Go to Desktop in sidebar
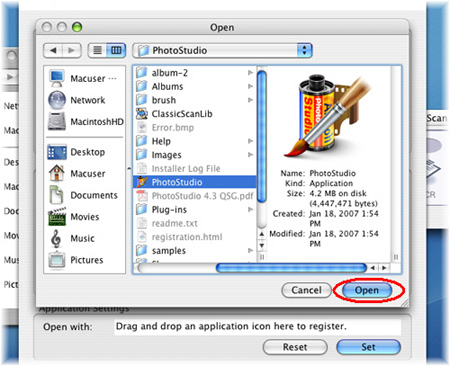This screenshot has width=450, height=366. click(x=76, y=152)
